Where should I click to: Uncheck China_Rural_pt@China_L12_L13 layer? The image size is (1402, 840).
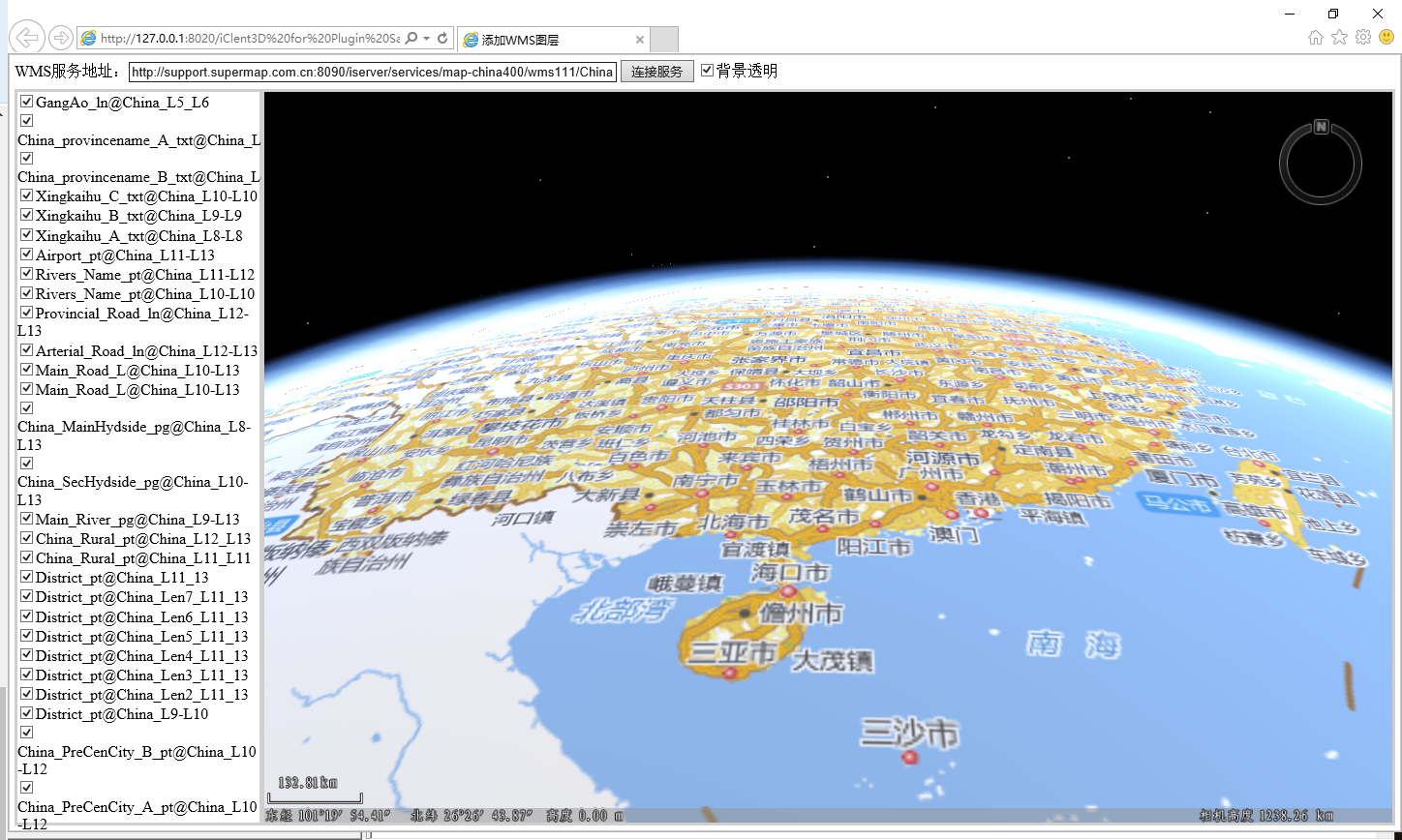pos(27,538)
